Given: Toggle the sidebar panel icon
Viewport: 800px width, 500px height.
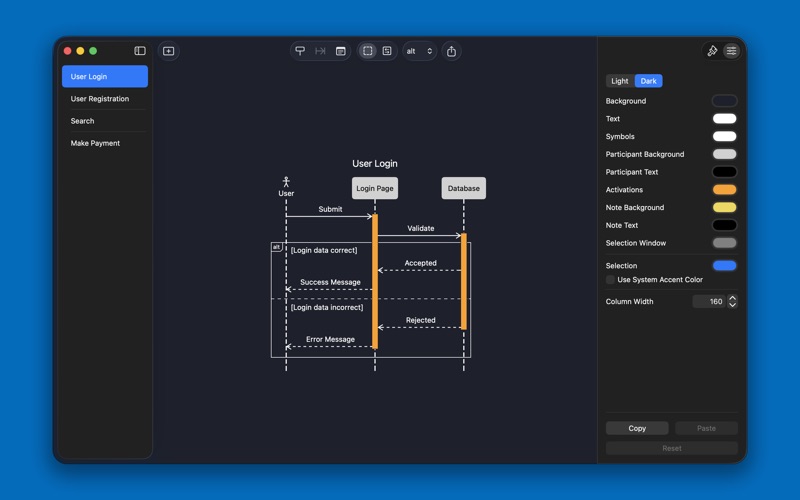Looking at the screenshot, I should (140, 51).
